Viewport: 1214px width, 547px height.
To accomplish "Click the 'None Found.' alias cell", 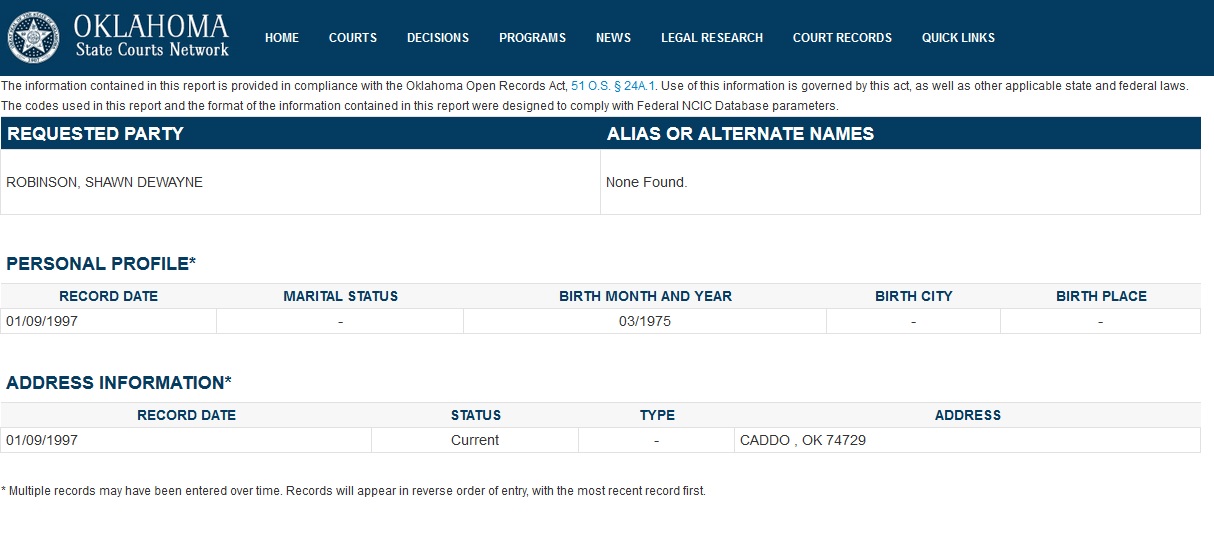I will (647, 182).
